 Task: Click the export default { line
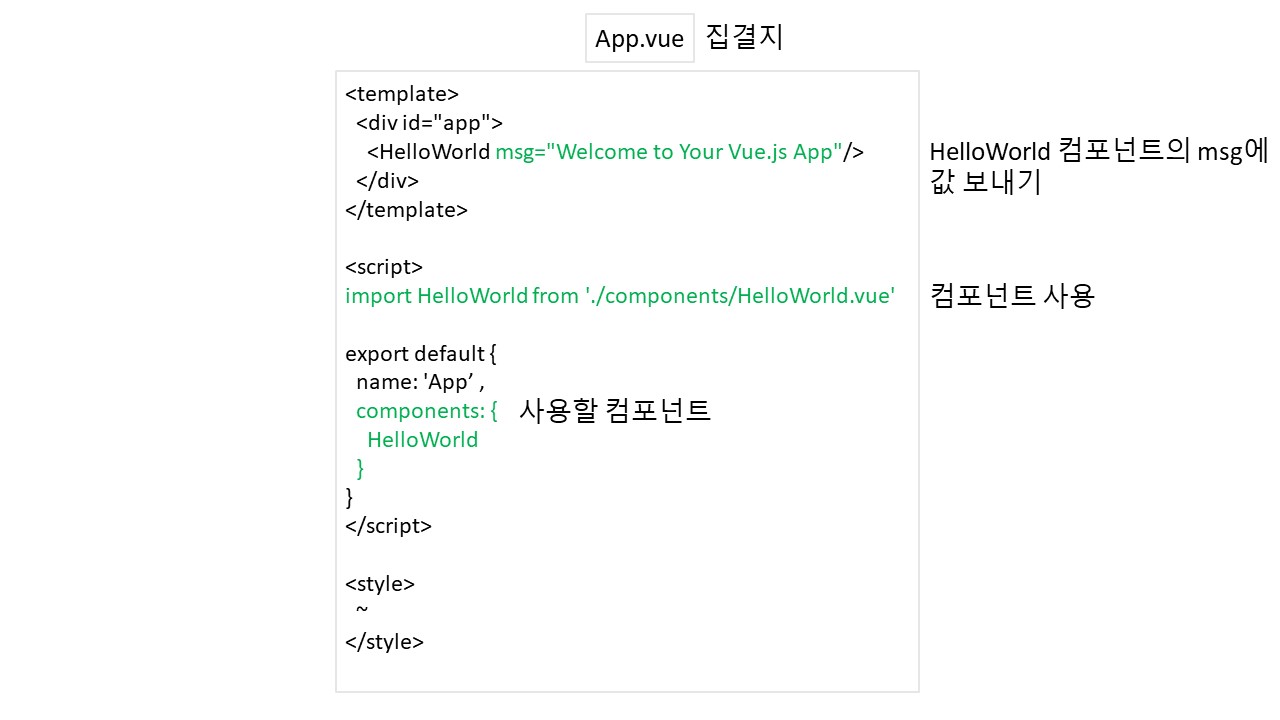(x=421, y=354)
